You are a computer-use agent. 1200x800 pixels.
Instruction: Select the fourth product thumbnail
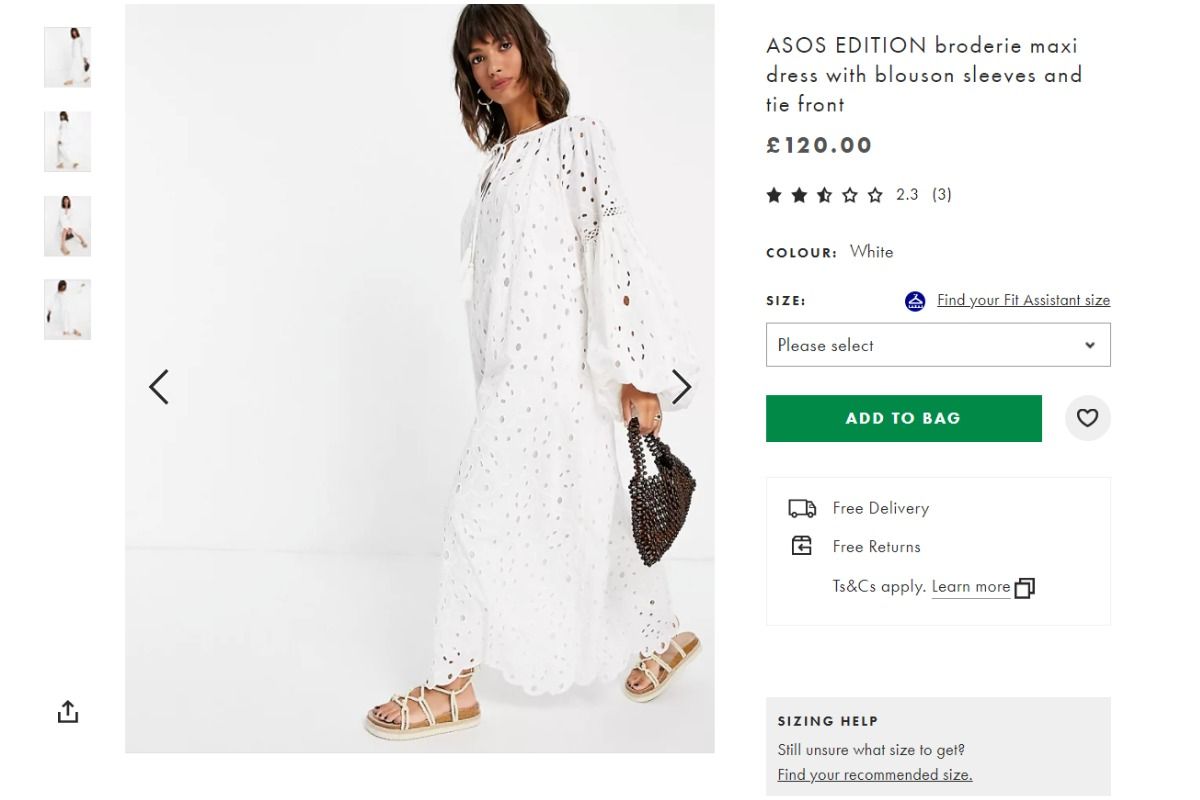tap(68, 309)
